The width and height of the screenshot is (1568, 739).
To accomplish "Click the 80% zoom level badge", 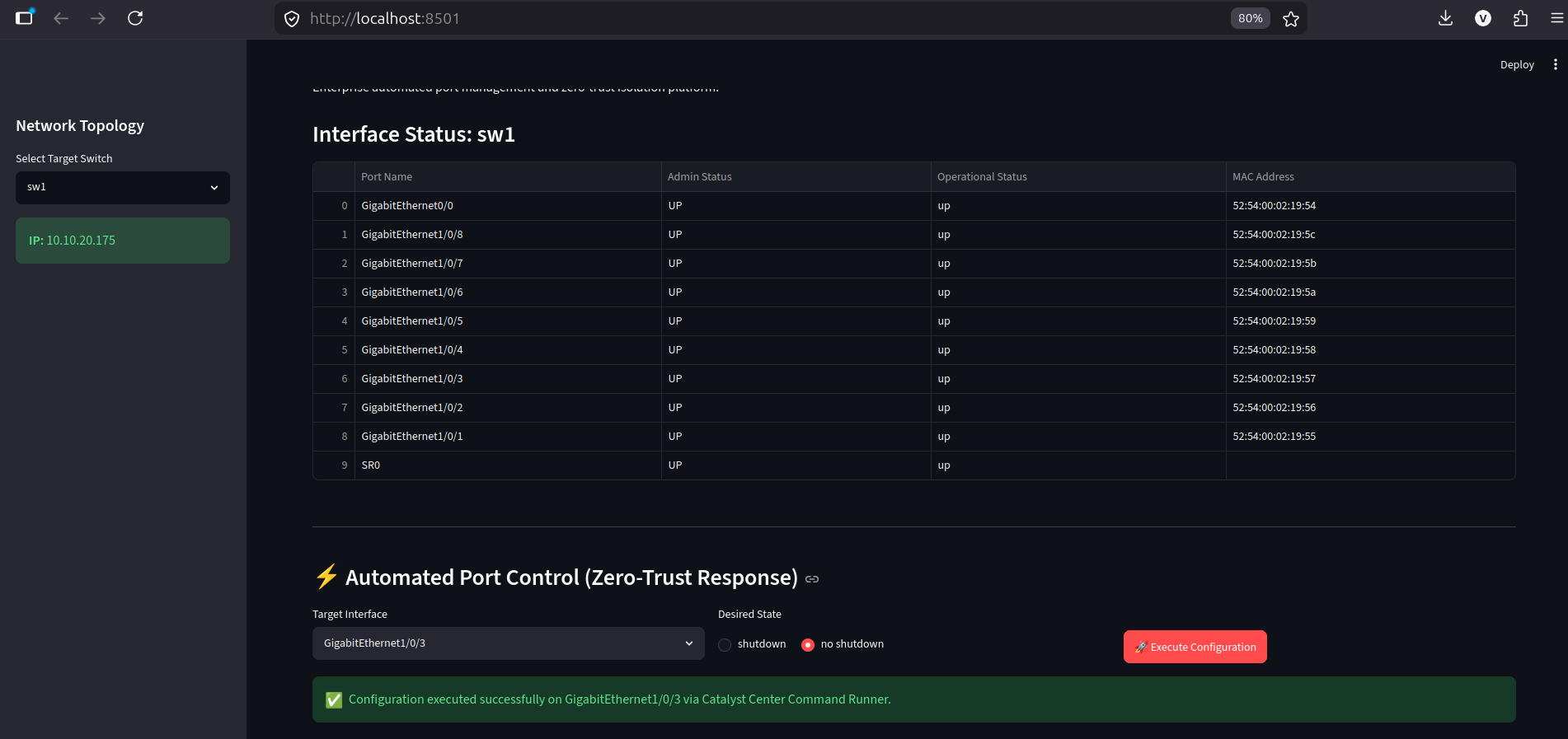I will click(x=1250, y=18).
